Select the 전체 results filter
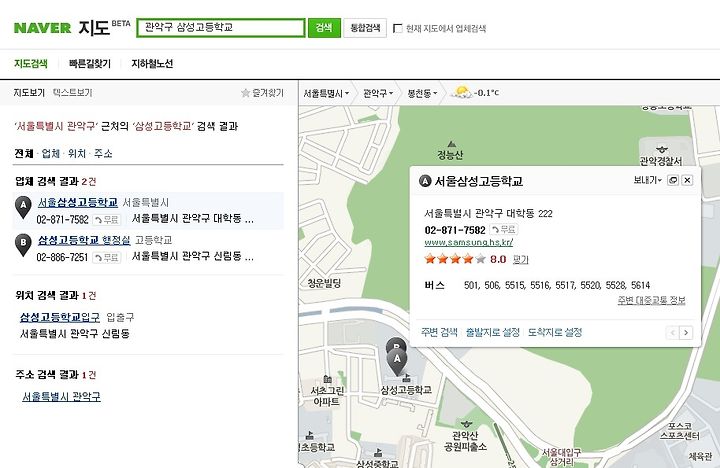This screenshot has width=720, height=468. (24, 153)
